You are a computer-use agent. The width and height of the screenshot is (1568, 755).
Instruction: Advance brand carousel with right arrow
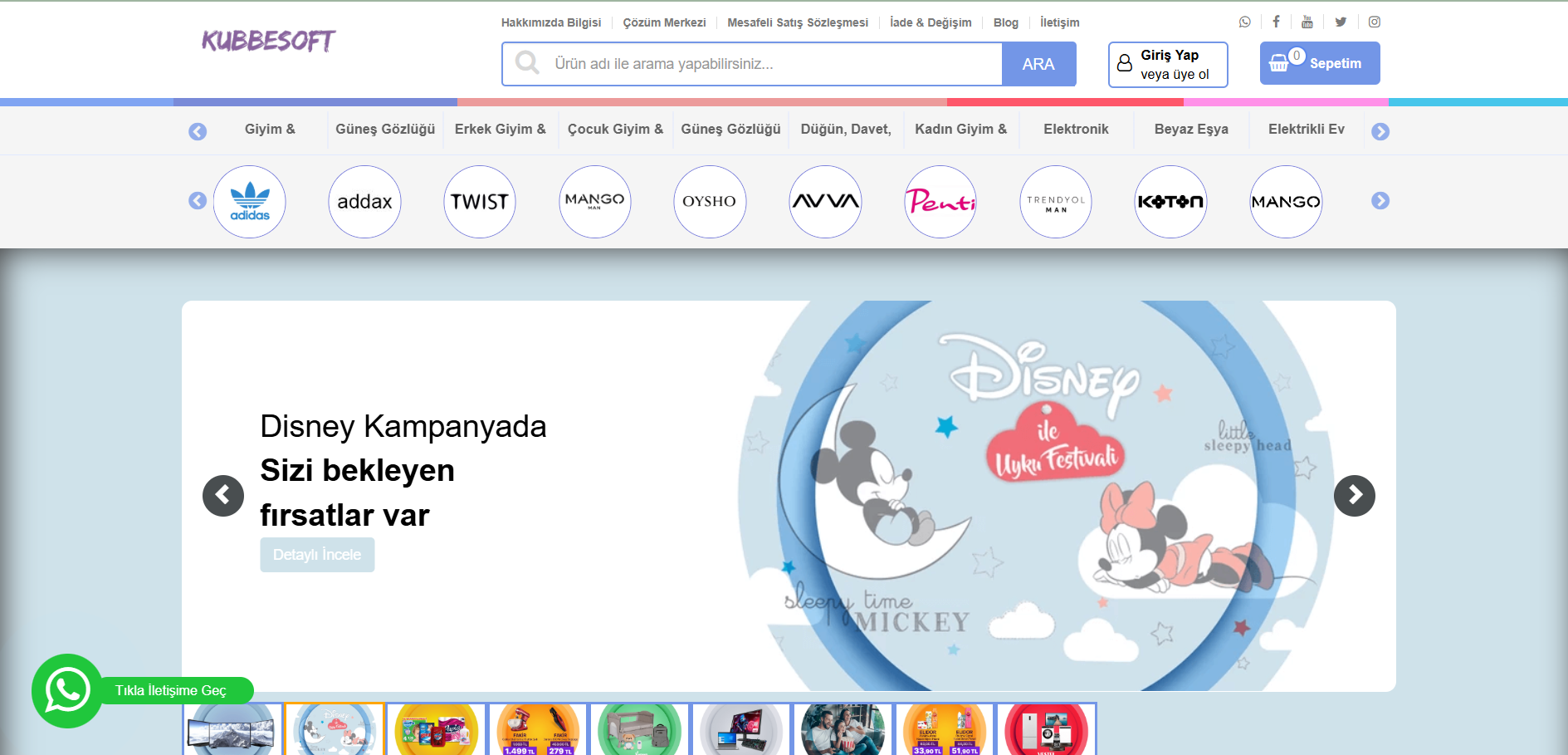tap(1380, 201)
